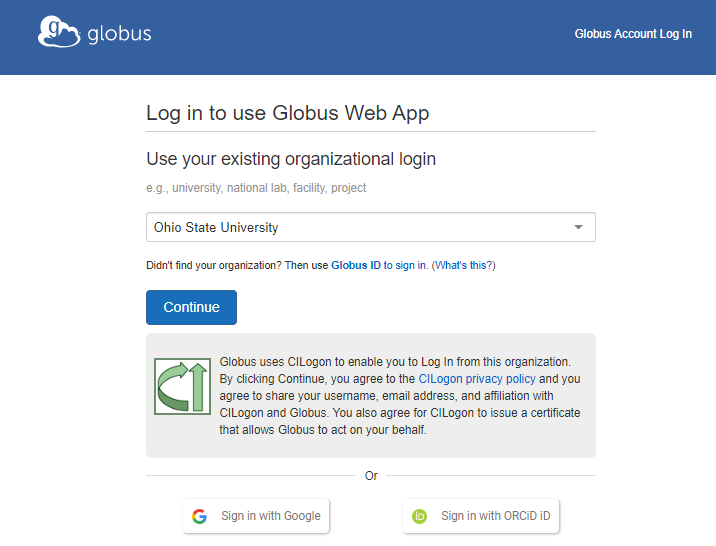Open the CILogon privacy policy link
716x546 pixels.
click(x=477, y=379)
